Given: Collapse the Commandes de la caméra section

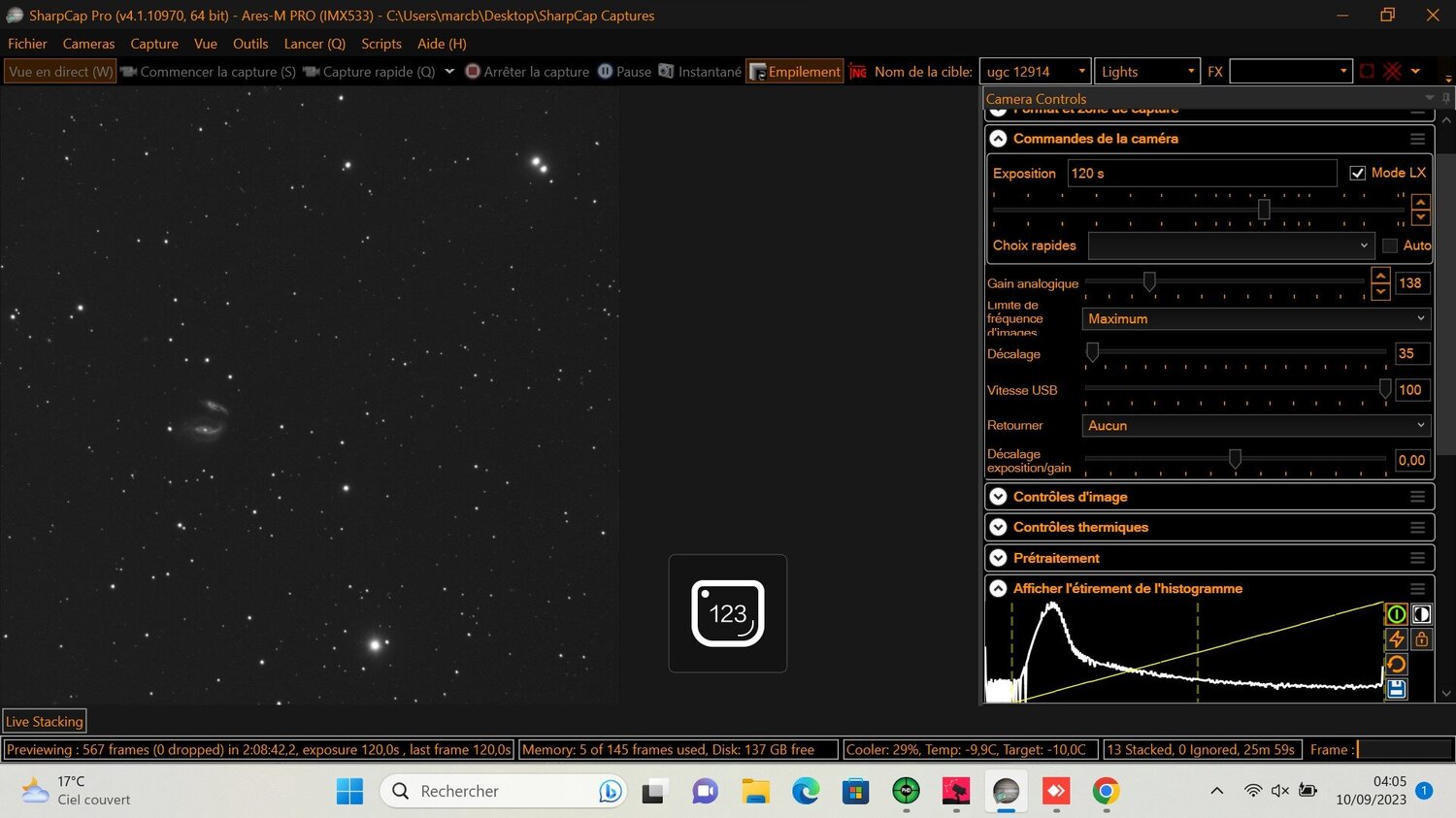Looking at the screenshot, I should pyautogui.click(x=998, y=139).
